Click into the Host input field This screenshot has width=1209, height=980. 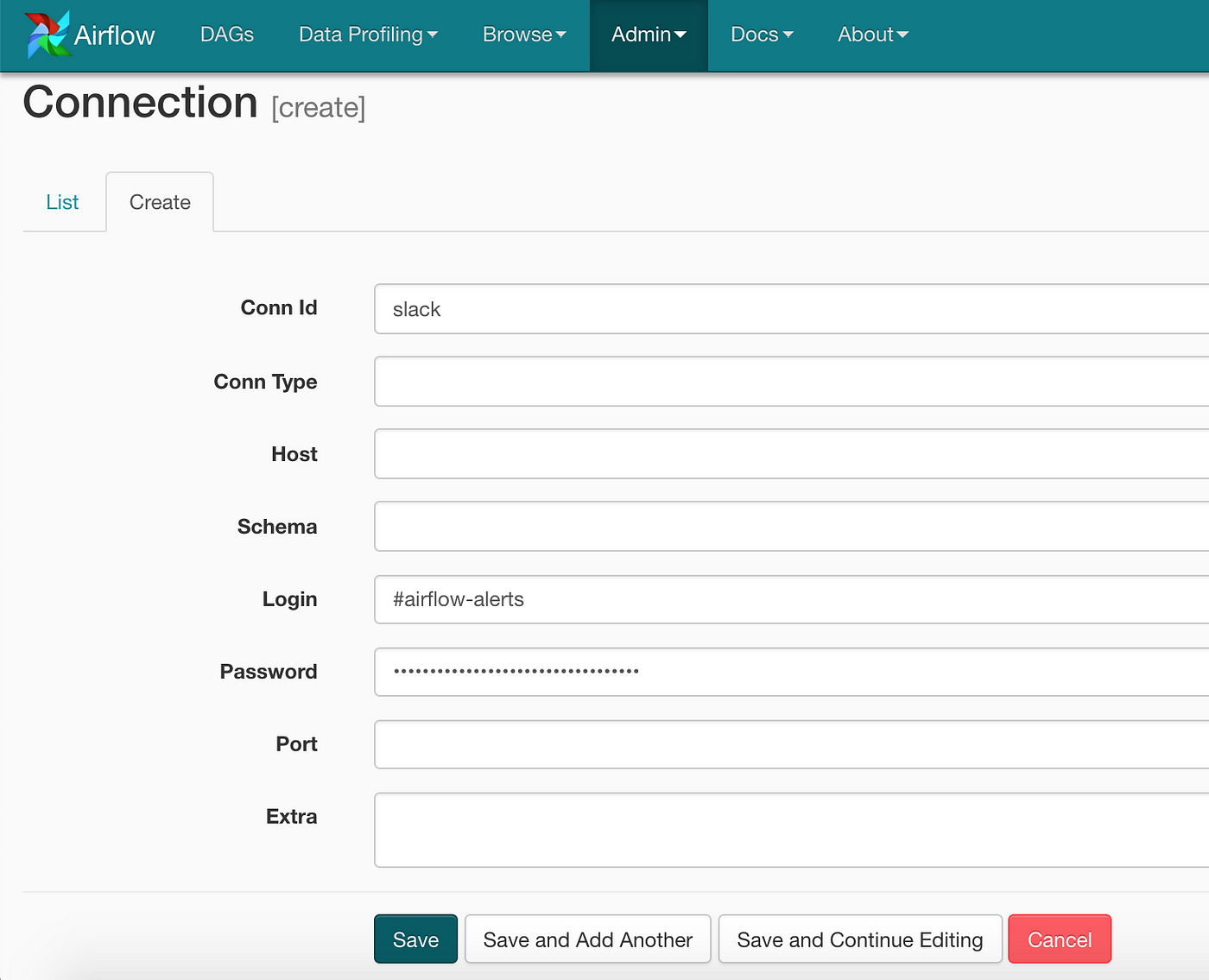[791, 454]
